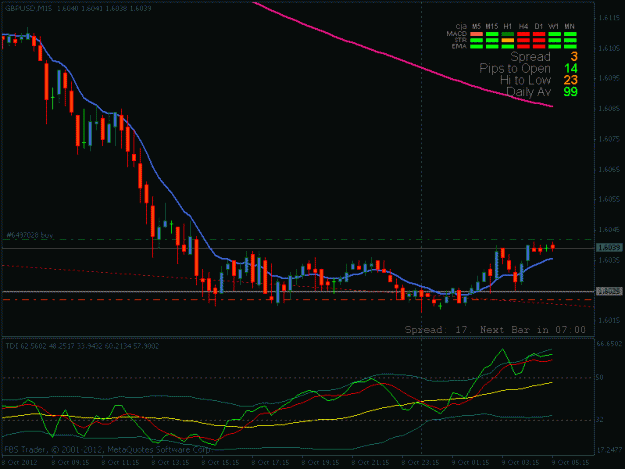
Task: Select the STR H4 red signal box
Action: (523, 40)
